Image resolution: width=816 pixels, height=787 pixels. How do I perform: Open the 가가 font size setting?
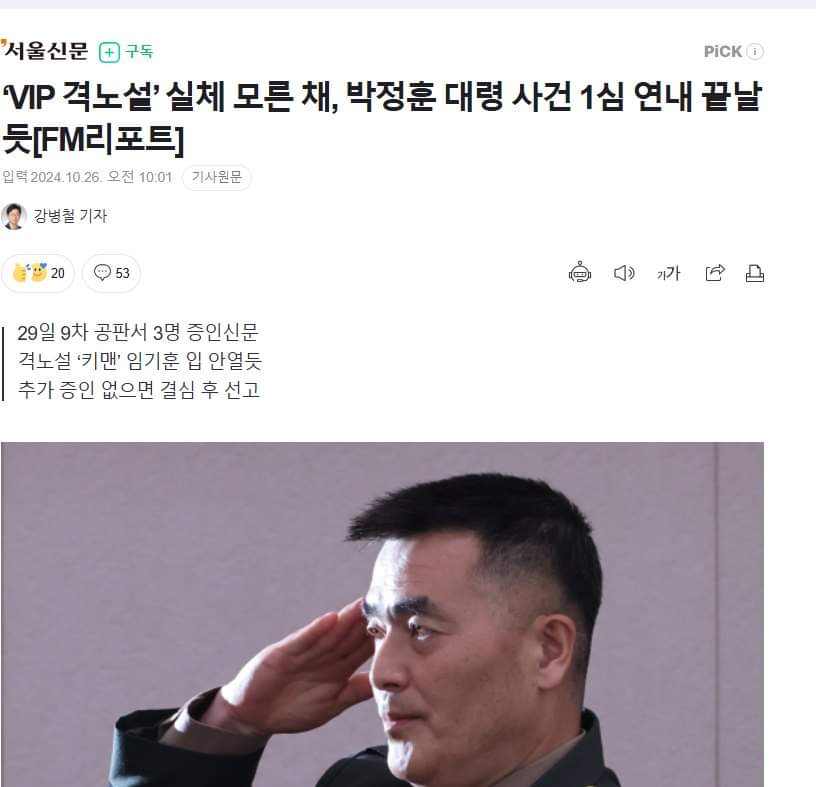pos(668,273)
